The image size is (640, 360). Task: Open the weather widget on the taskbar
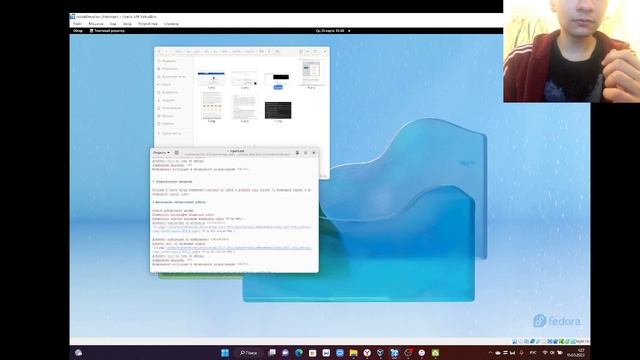coord(78,353)
